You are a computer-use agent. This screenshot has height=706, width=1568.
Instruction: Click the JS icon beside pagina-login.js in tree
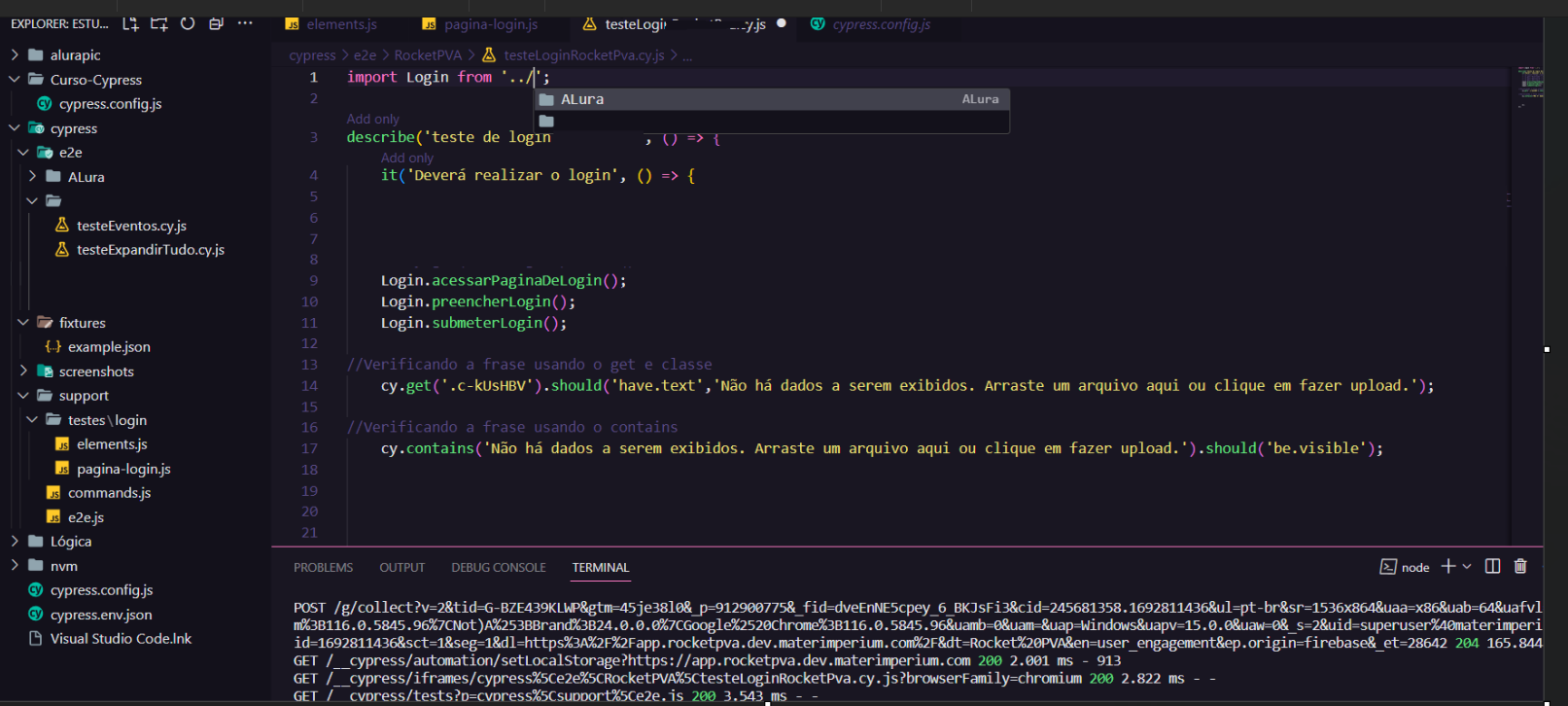click(62, 469)
